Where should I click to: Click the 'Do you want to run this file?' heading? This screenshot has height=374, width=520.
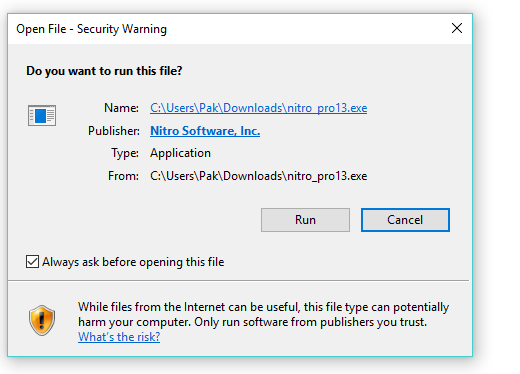pos(104,71)
